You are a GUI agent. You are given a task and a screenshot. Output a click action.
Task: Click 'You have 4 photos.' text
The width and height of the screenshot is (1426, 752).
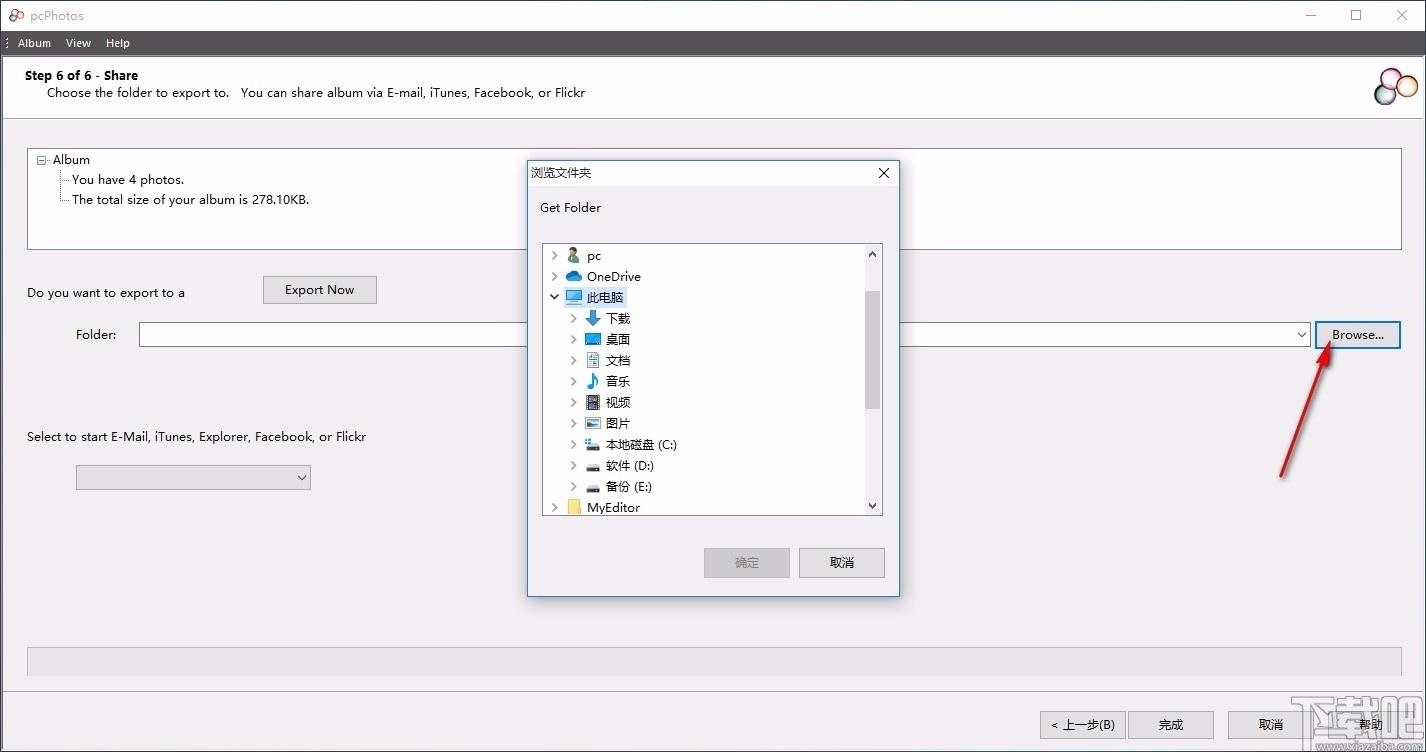point(128,180)
